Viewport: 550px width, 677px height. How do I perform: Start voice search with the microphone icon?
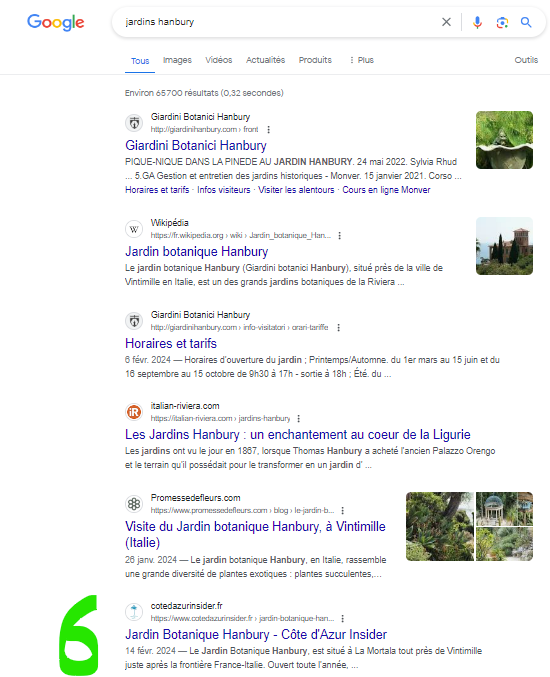click(477, 22)
